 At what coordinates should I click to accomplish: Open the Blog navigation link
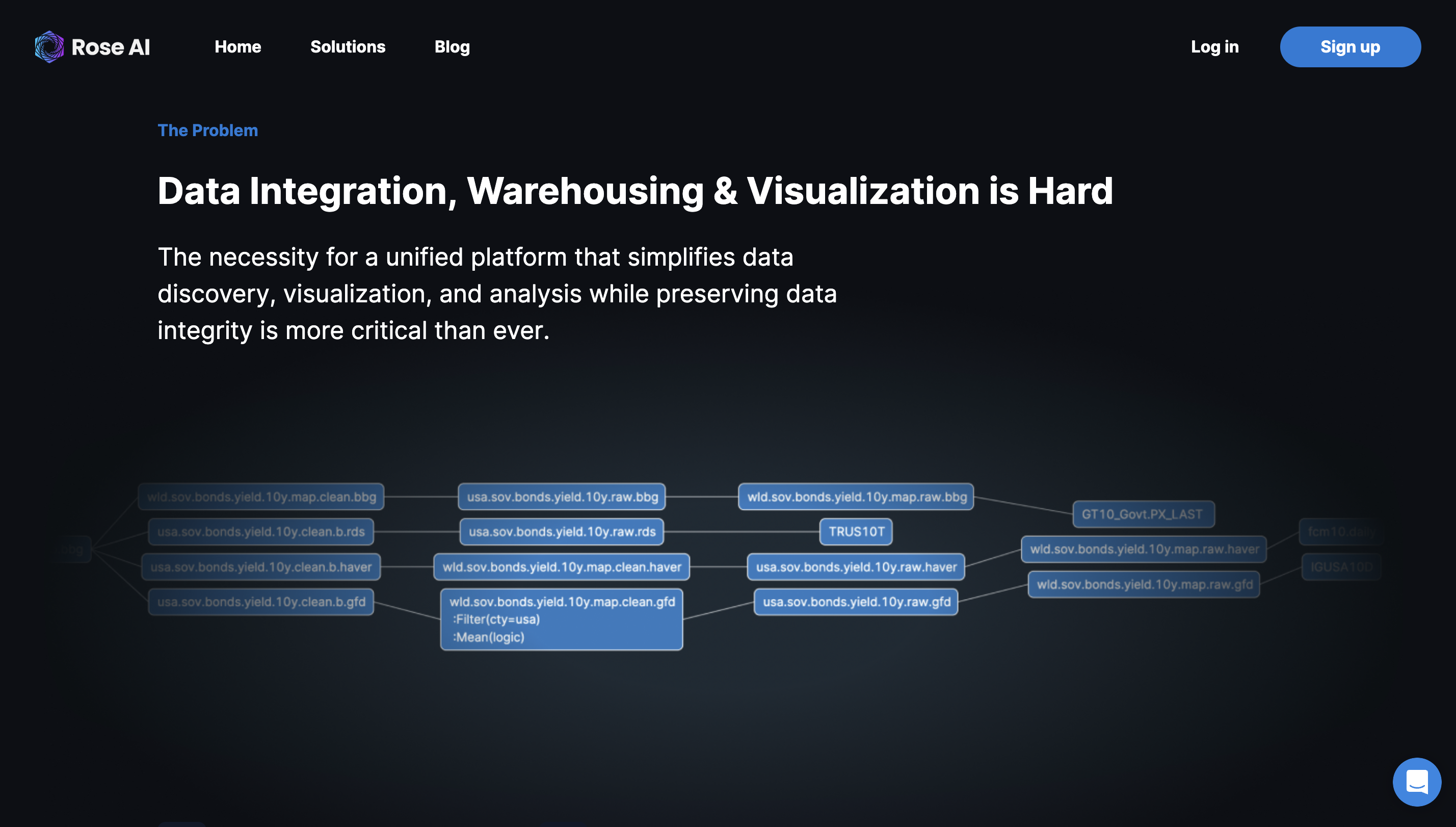pos(452,46)
